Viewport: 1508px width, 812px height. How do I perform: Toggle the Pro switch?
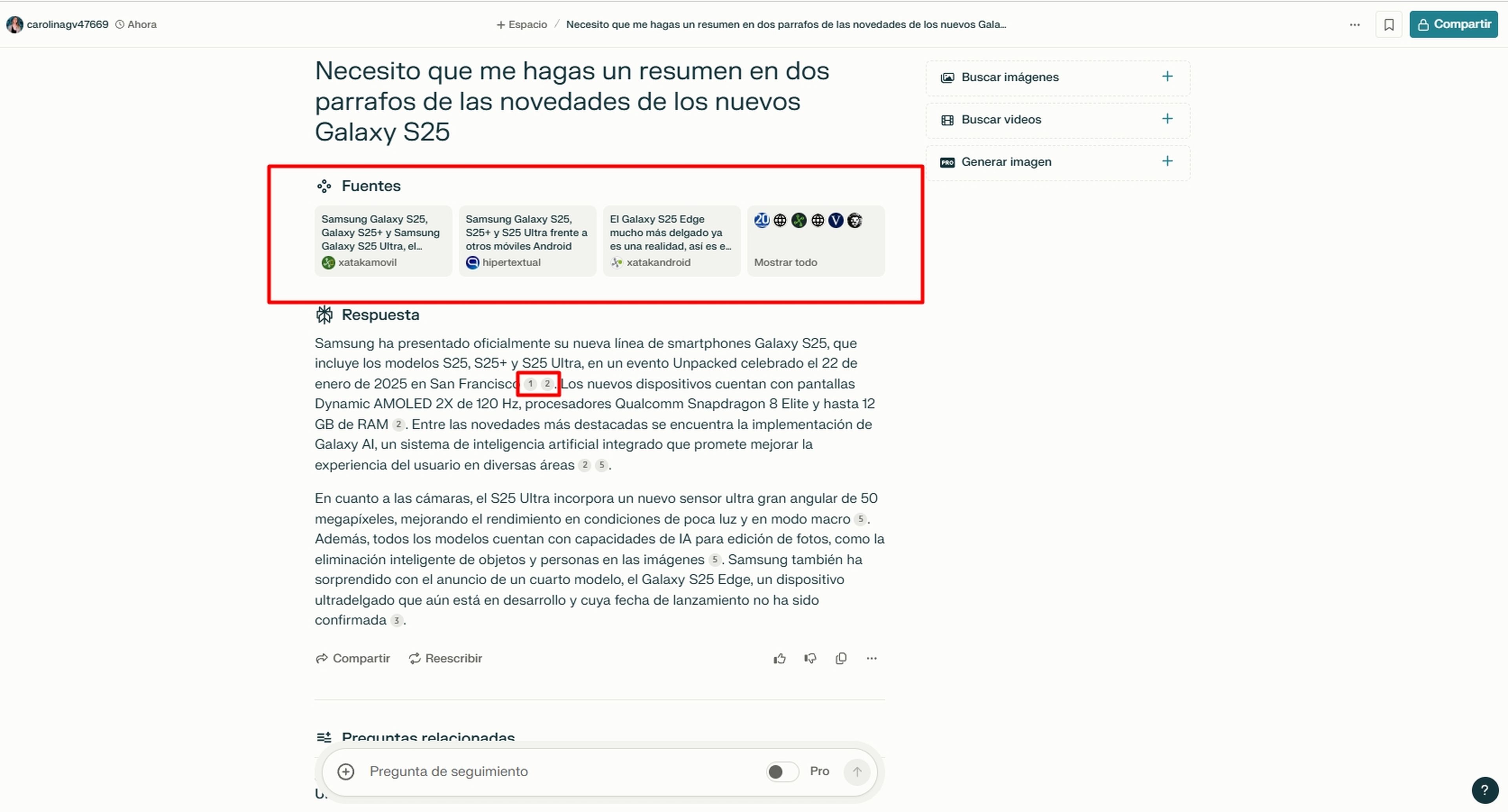click(782, 772)
